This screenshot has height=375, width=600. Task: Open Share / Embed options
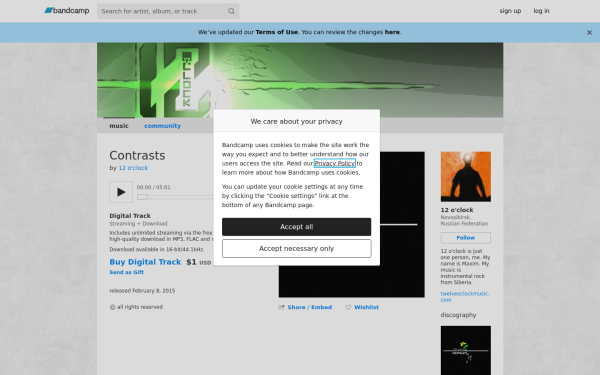pos(310,307)
